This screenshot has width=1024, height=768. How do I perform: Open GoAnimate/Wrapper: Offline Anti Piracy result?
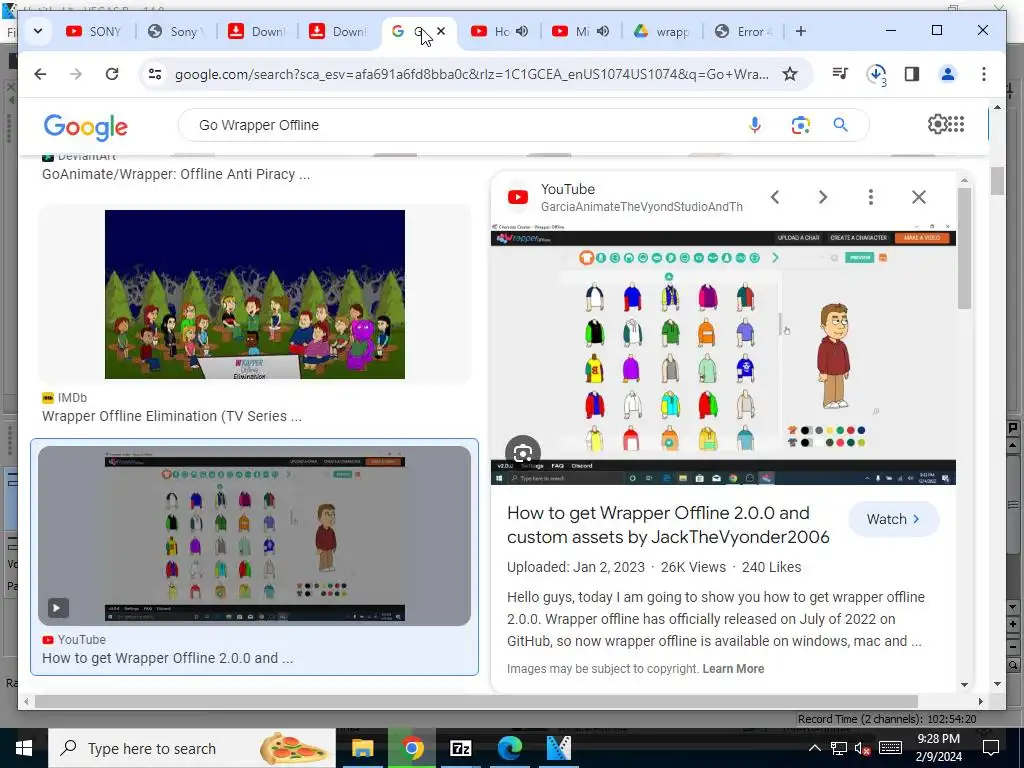point(176,174)
